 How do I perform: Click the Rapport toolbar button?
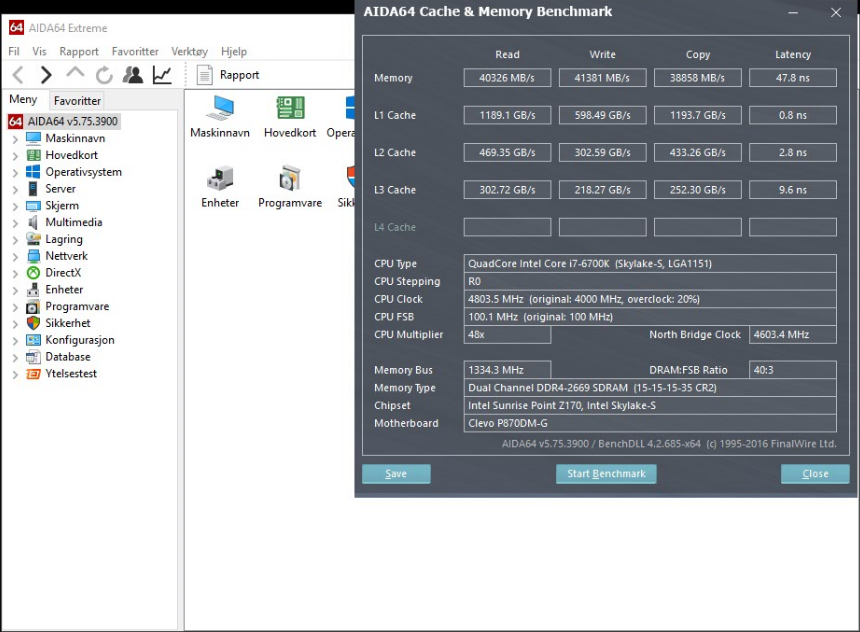(x=228, y=75)
